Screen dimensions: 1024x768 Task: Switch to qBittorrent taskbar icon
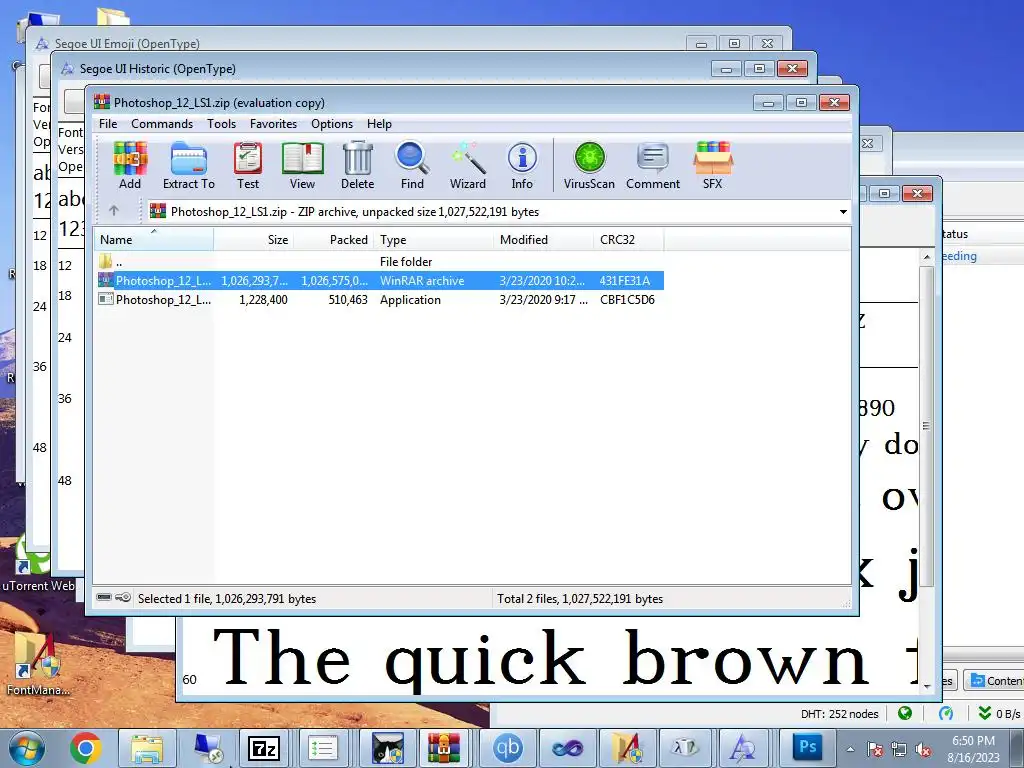(x=507, y=748)
